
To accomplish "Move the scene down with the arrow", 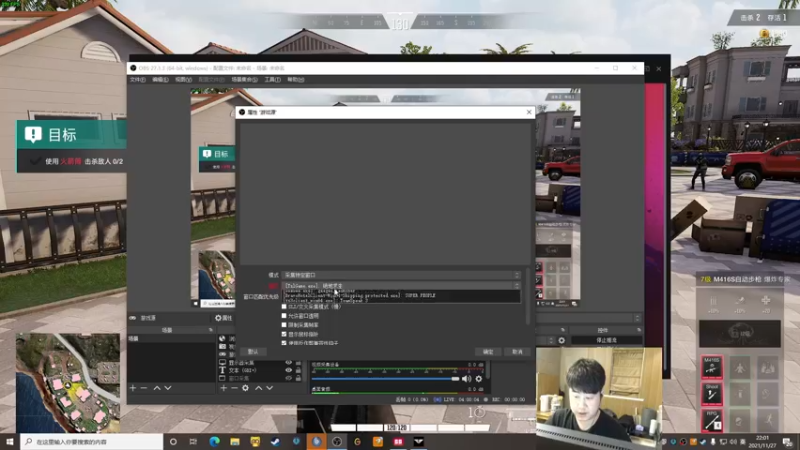I will click(x=168, y=388).
